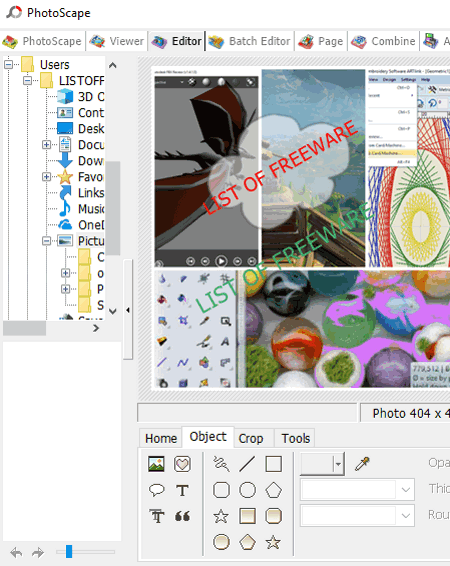Insert a photo object
The image size is (450, 566).
[156, 464]
